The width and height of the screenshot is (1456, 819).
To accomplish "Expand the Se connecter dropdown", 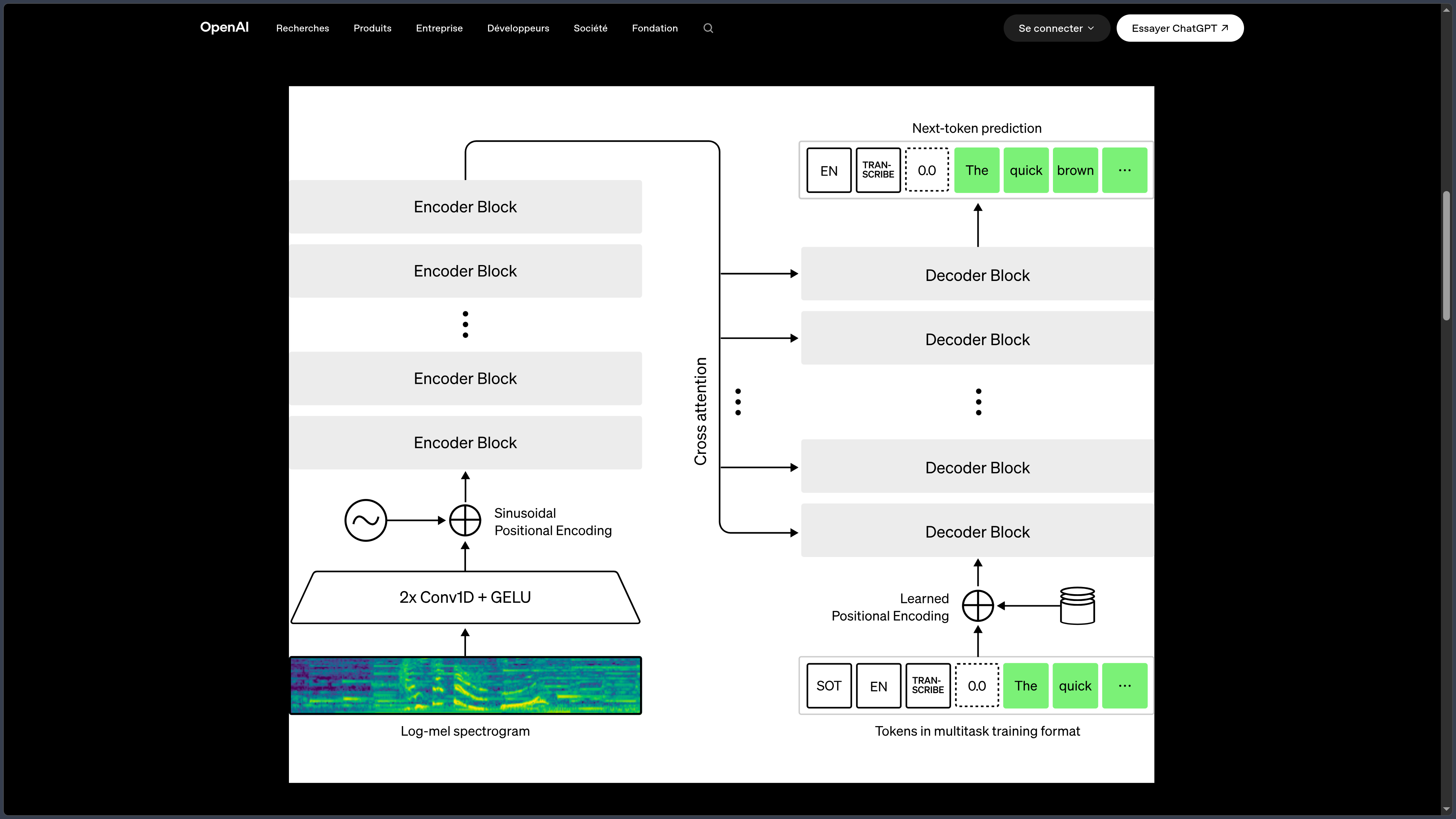I will 1056,28.
